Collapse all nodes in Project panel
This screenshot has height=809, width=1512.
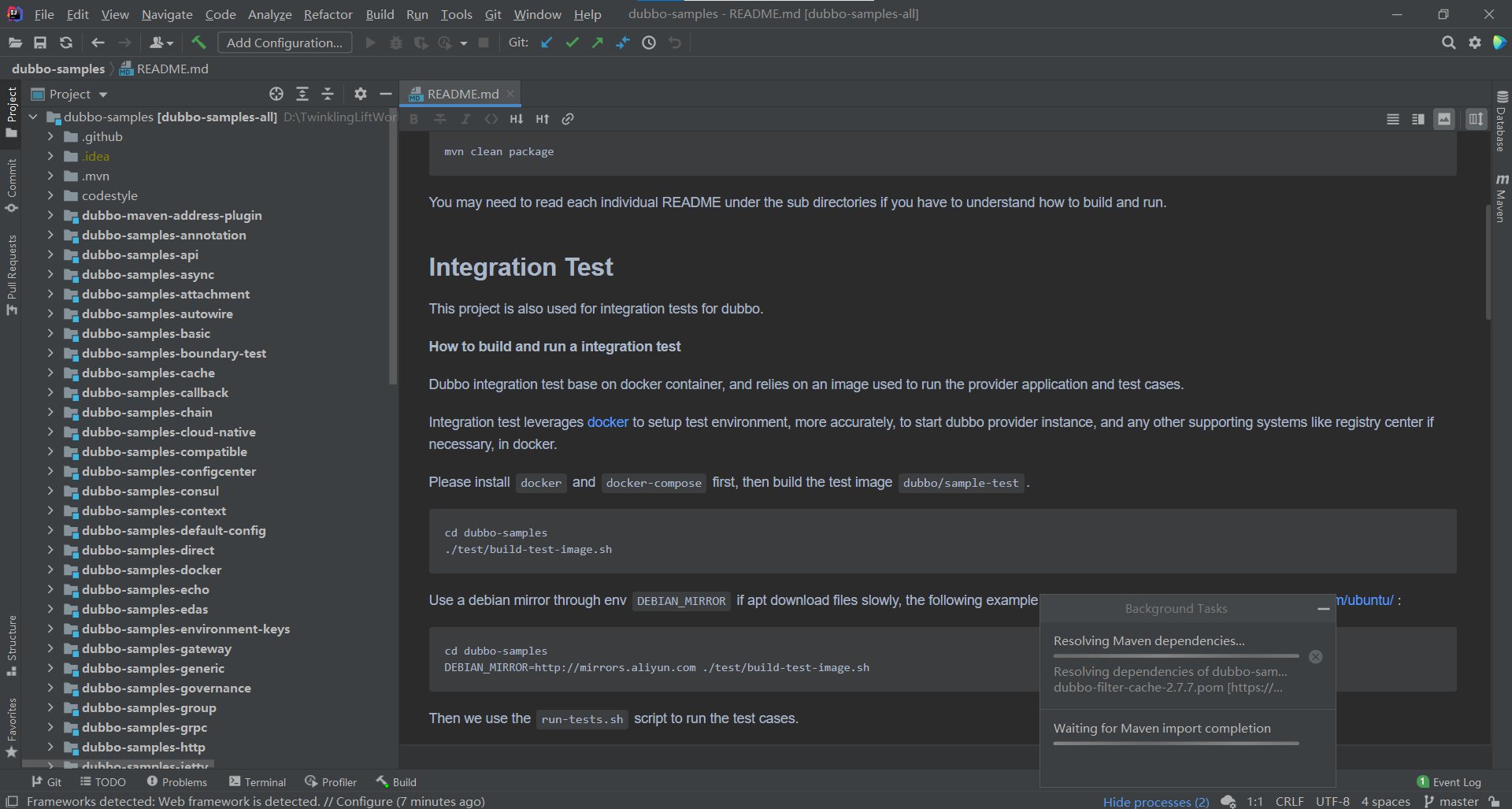[x=328, y=94]
